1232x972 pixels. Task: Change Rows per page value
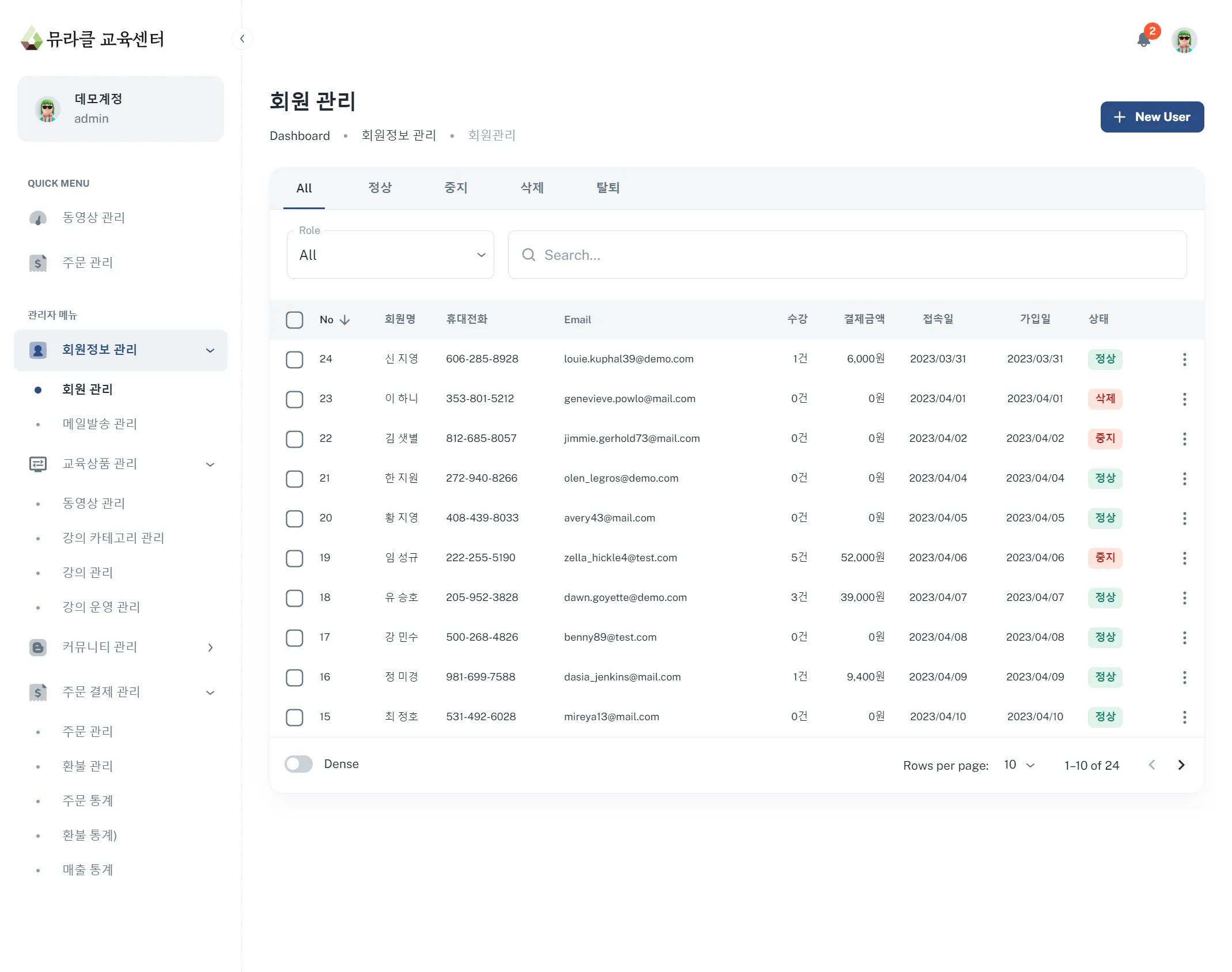pyautogui.click(x=1017, y=765)
